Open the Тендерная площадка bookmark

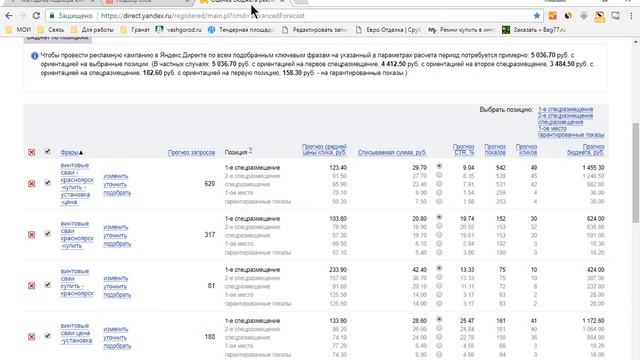(240, 30)
